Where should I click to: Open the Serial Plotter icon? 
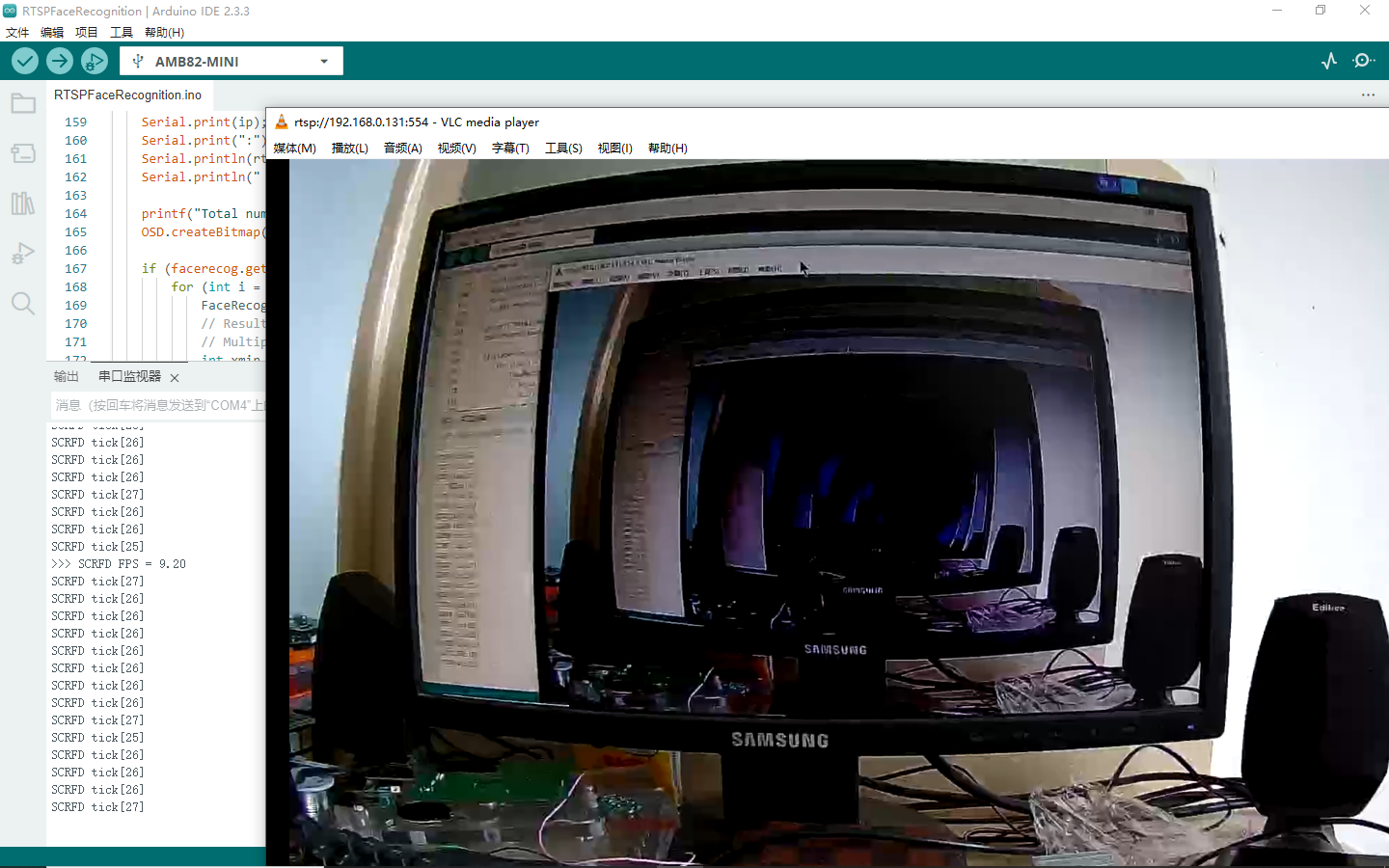point(1329,61)
